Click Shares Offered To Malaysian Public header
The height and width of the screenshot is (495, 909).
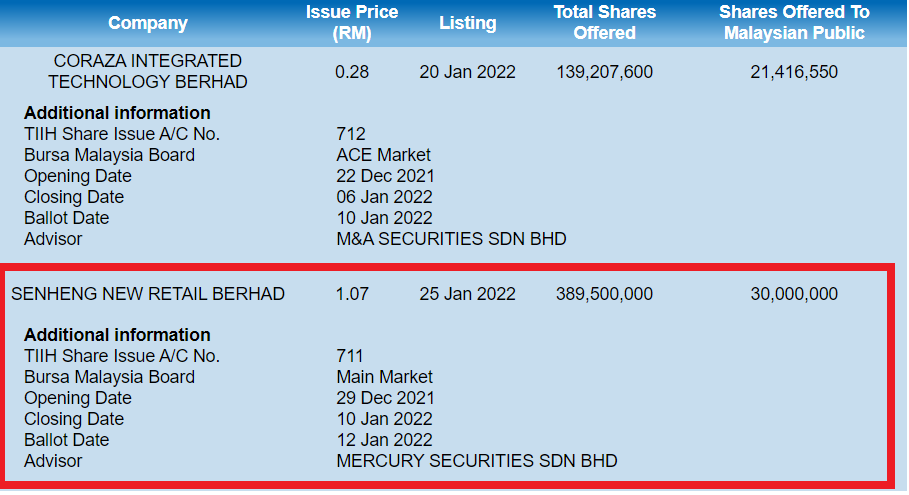[x=793, y=22]
